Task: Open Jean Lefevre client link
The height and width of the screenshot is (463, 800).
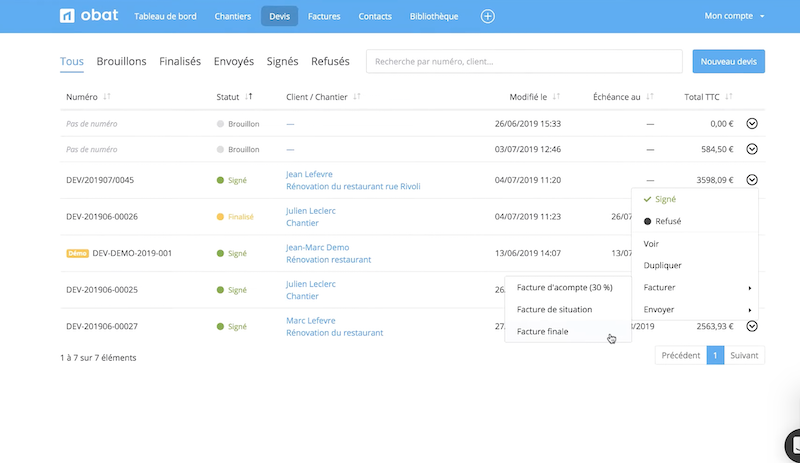Action: (x=309, y=174)
